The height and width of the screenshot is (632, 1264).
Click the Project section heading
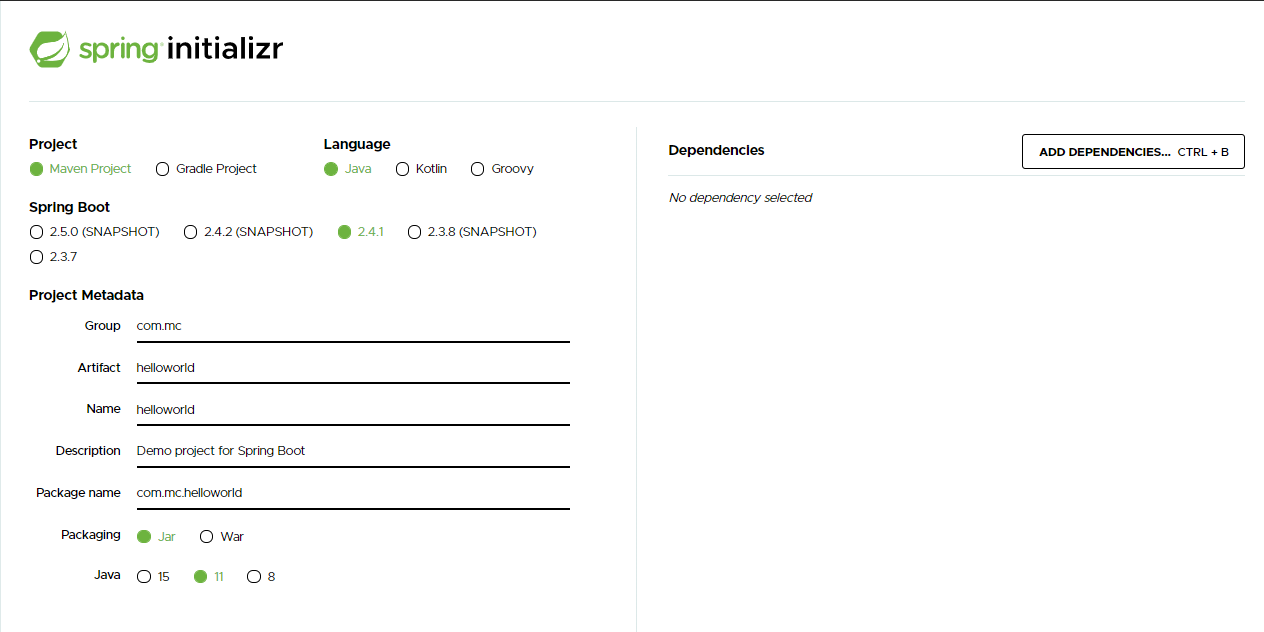pos(53,144)
